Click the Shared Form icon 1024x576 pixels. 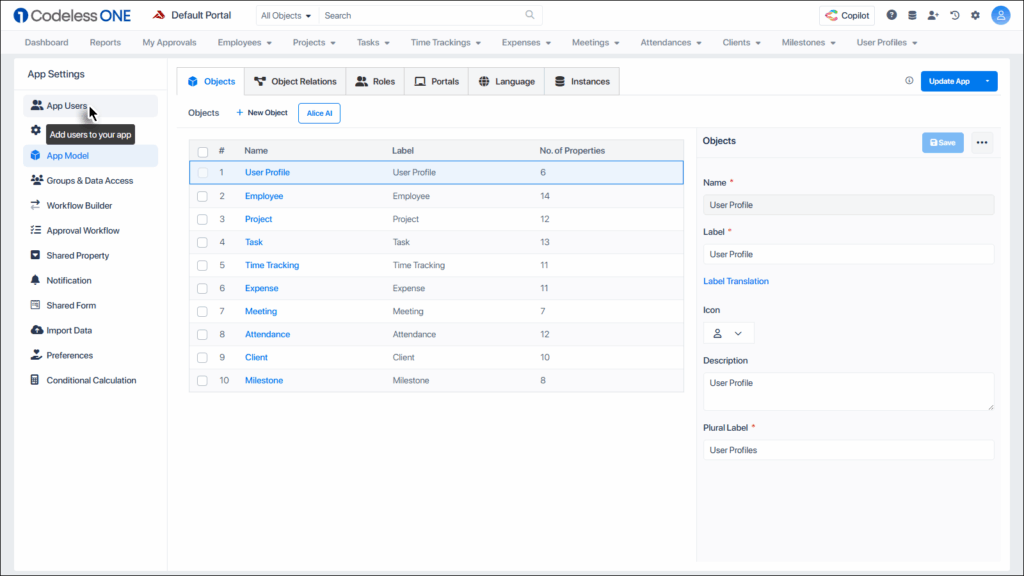click(x=35, y=305)
